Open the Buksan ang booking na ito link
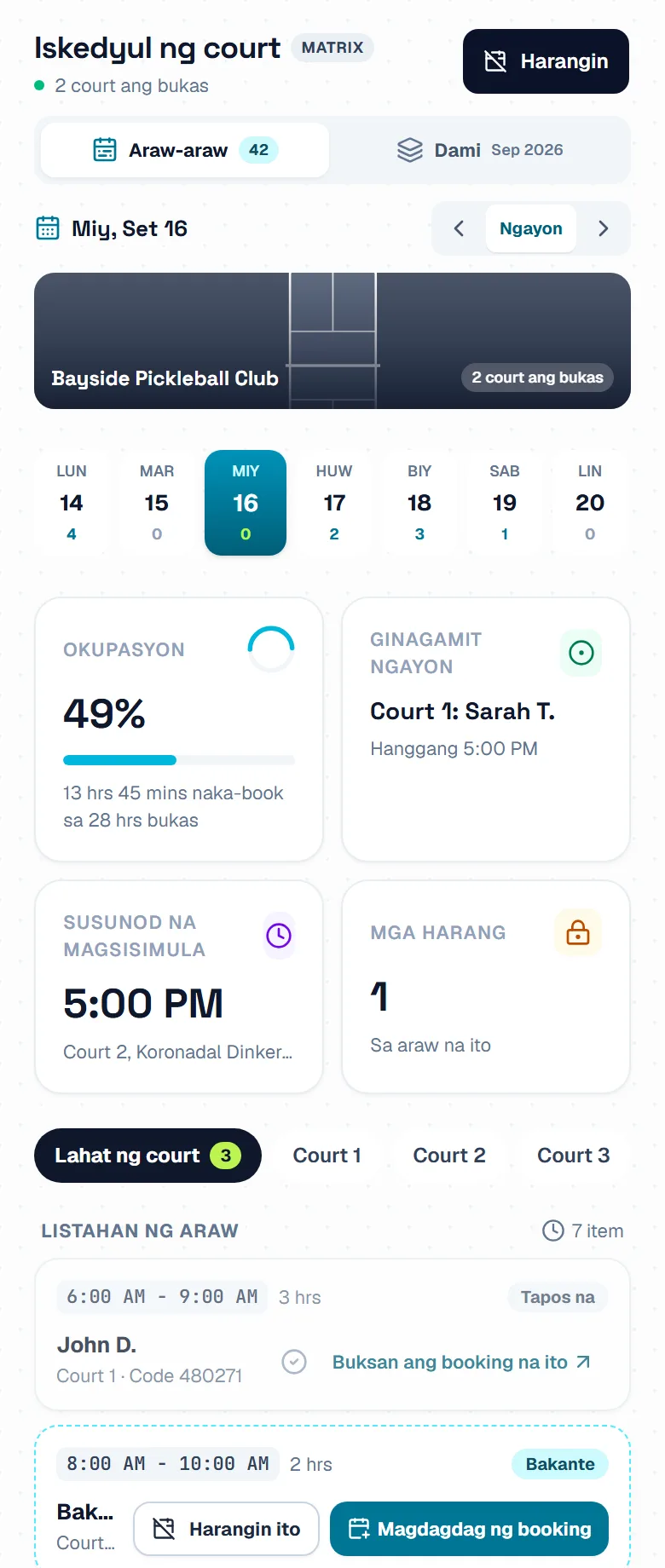This screenshot has width=665, height=1568. (461, 1362)
